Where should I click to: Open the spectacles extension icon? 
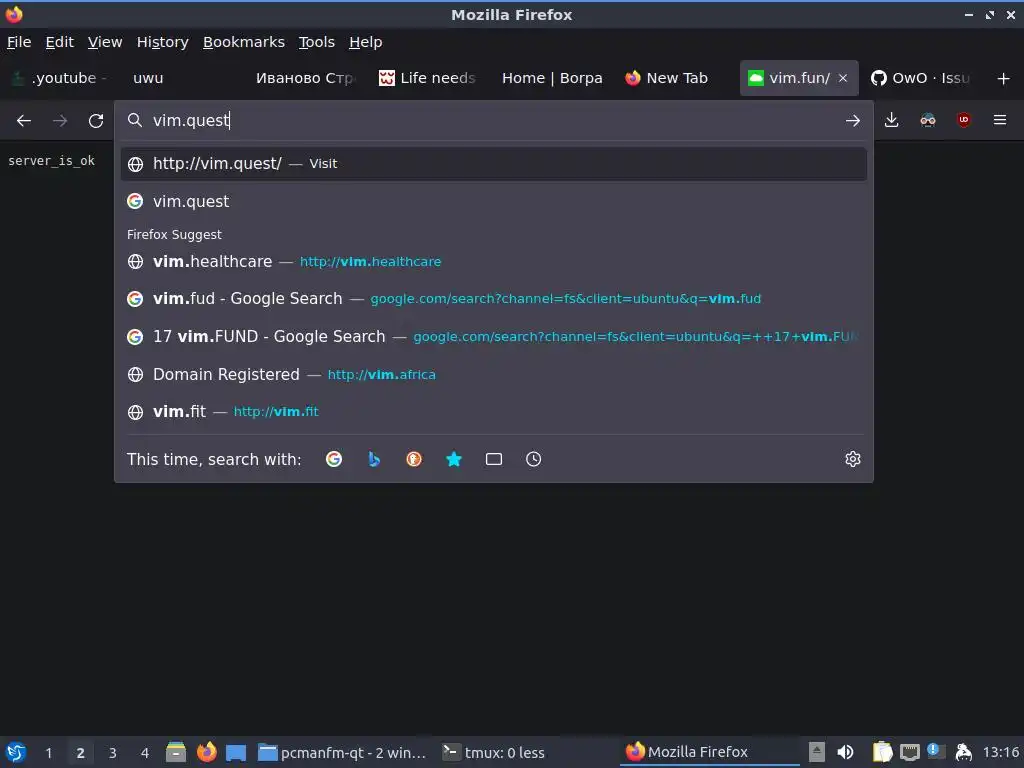927,120
